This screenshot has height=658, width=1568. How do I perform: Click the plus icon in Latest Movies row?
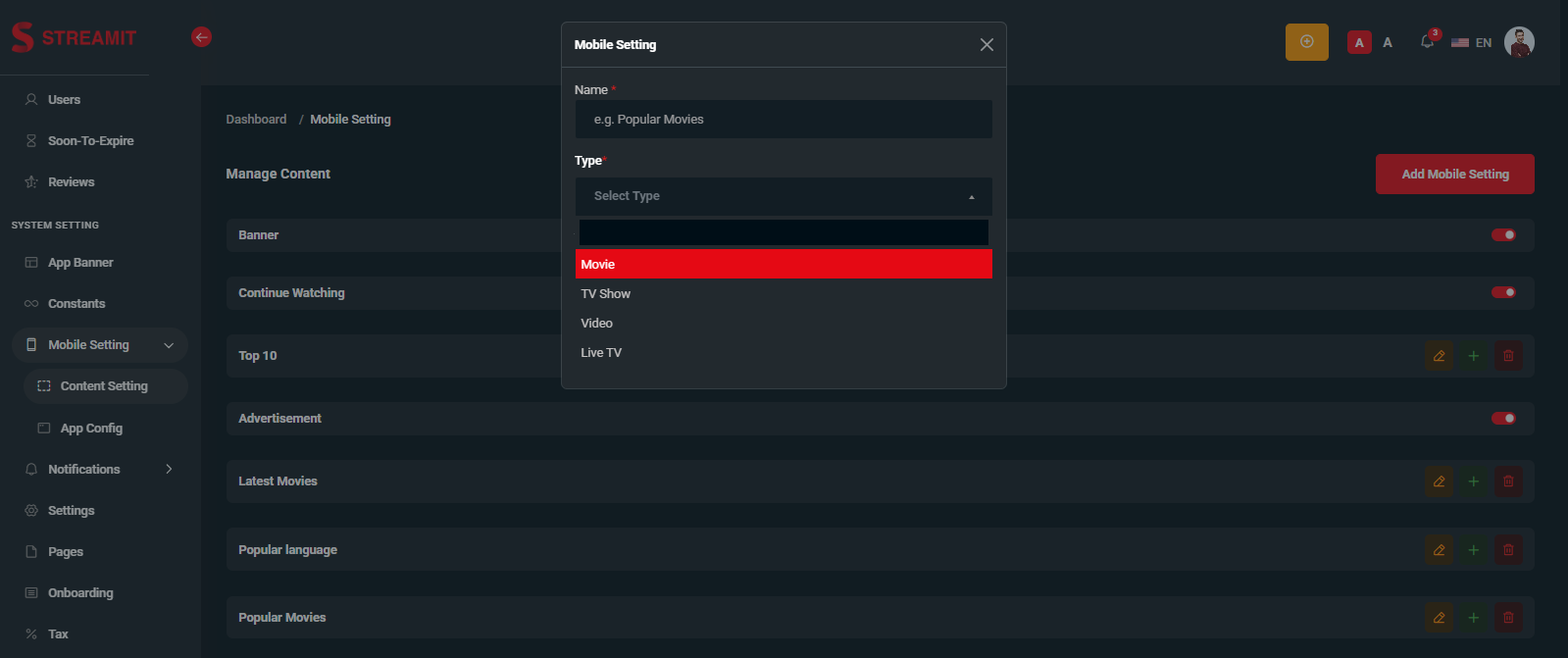1473,481
